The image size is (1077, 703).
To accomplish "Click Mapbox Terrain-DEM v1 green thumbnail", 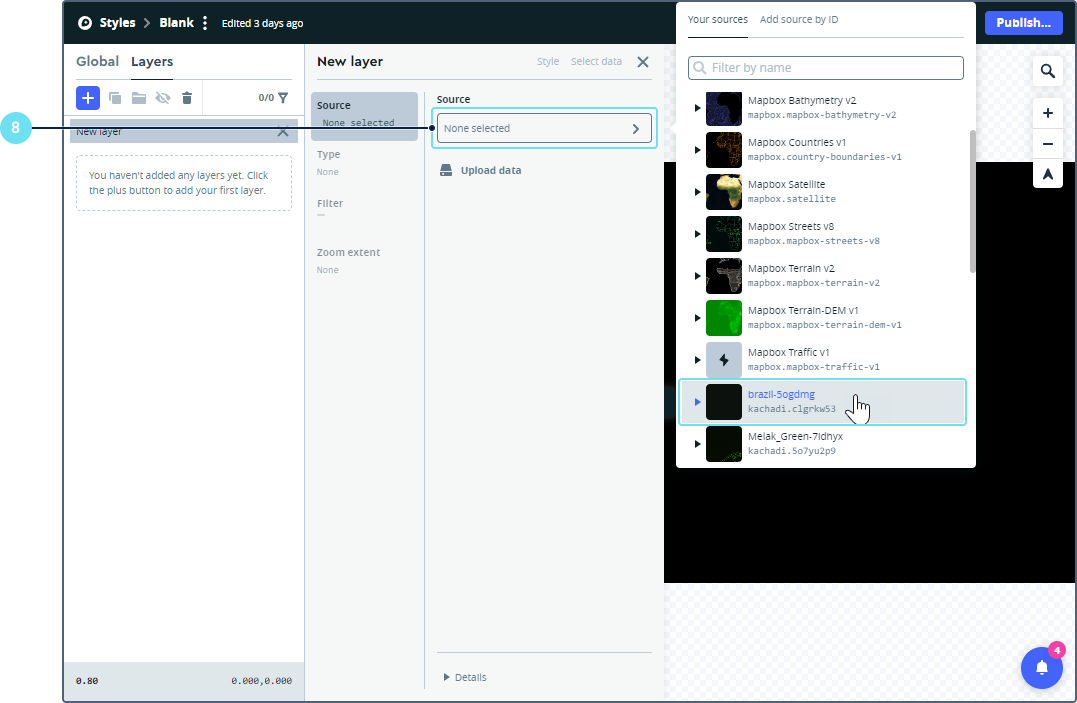I will (724, 317).
